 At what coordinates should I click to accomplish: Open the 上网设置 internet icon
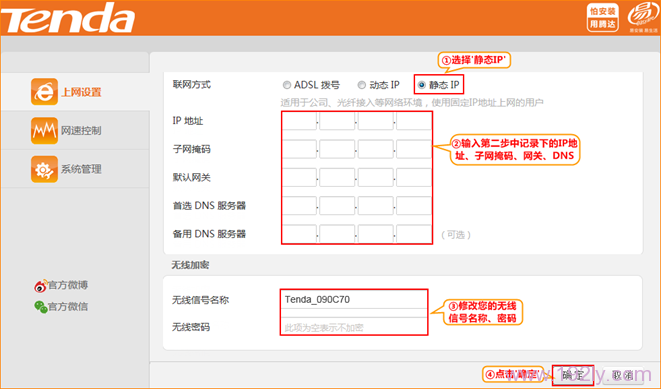(x=44, y=91)
